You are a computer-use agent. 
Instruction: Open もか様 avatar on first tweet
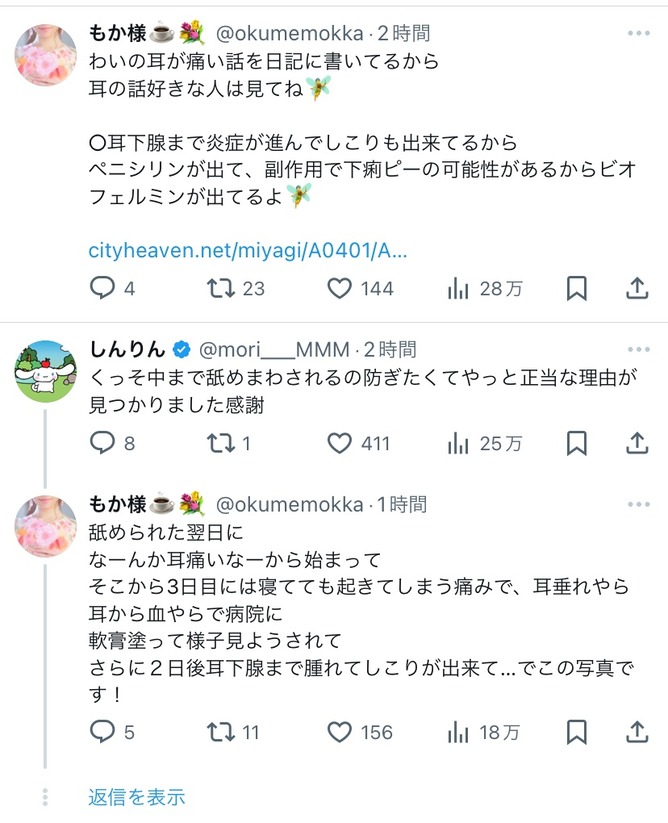pos(45,53)
